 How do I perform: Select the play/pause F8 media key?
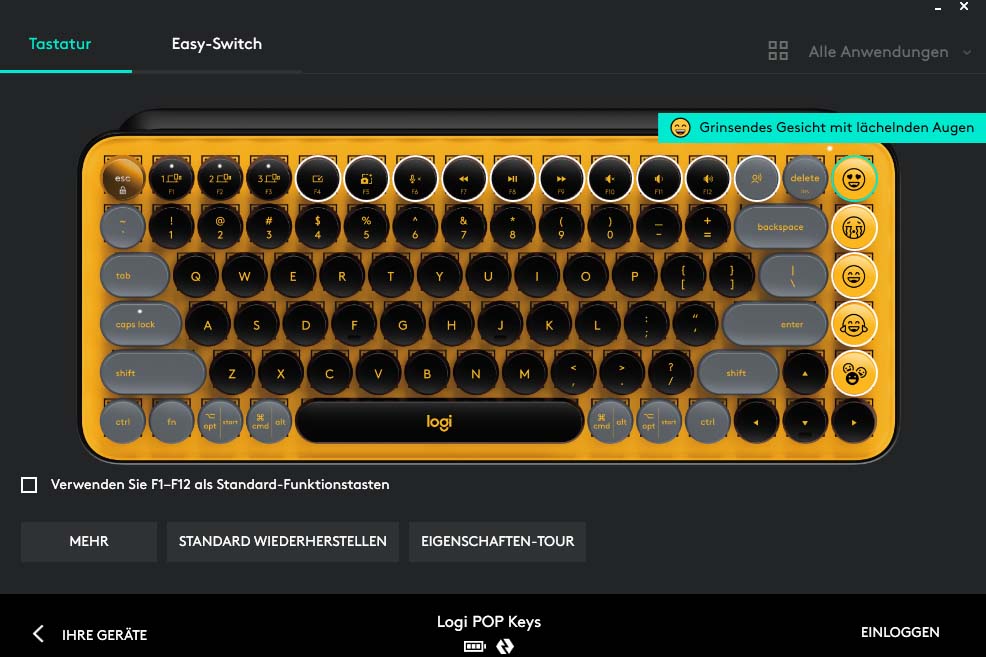click(512, 179)
